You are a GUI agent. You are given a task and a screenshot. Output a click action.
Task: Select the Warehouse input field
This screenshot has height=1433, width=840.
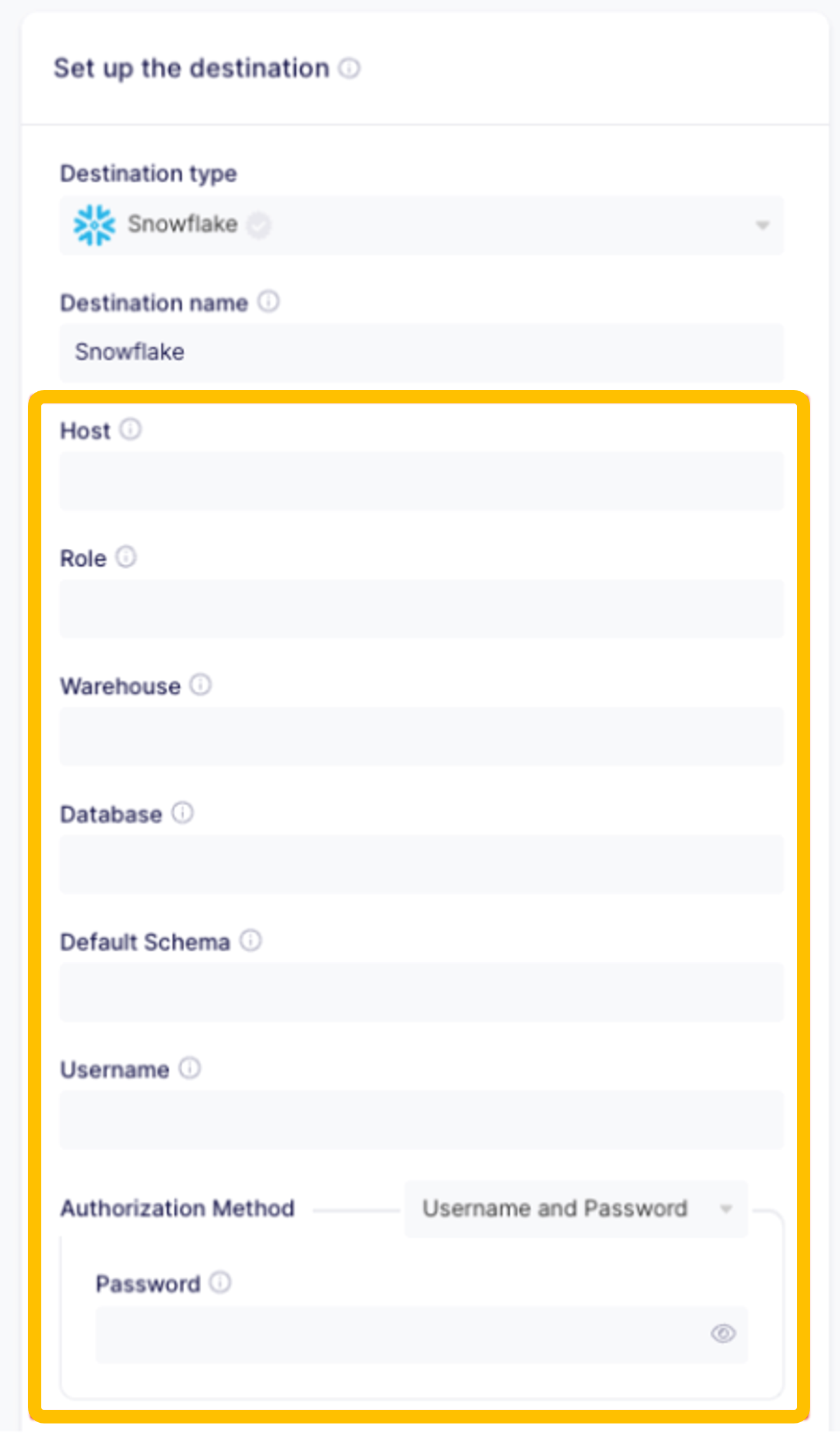pos(422,736)
